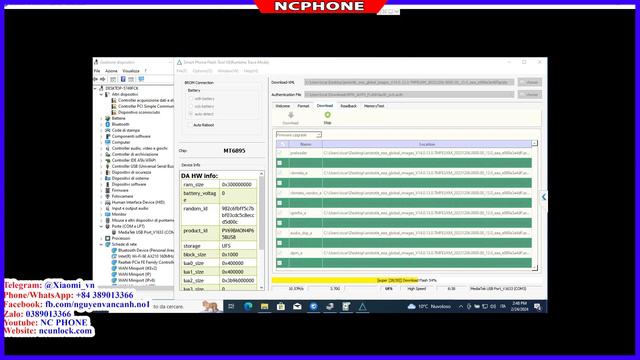This screenshot has width=640, height=360.
Task: Click Task View icon on the taskbar
Action: 231,307
